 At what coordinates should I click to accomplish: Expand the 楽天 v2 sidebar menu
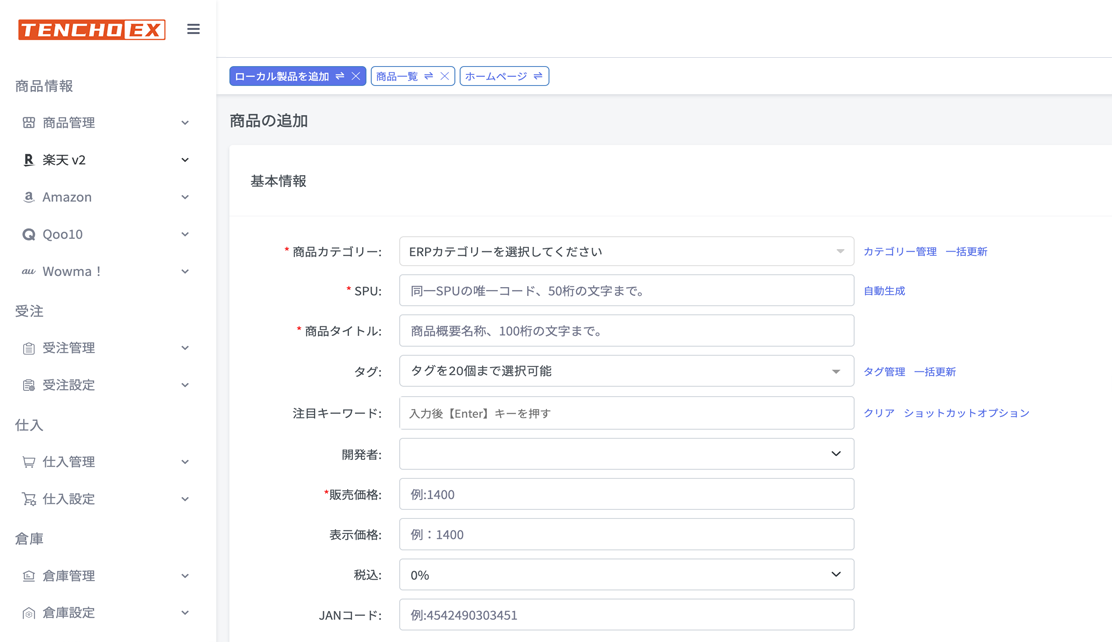185,160
